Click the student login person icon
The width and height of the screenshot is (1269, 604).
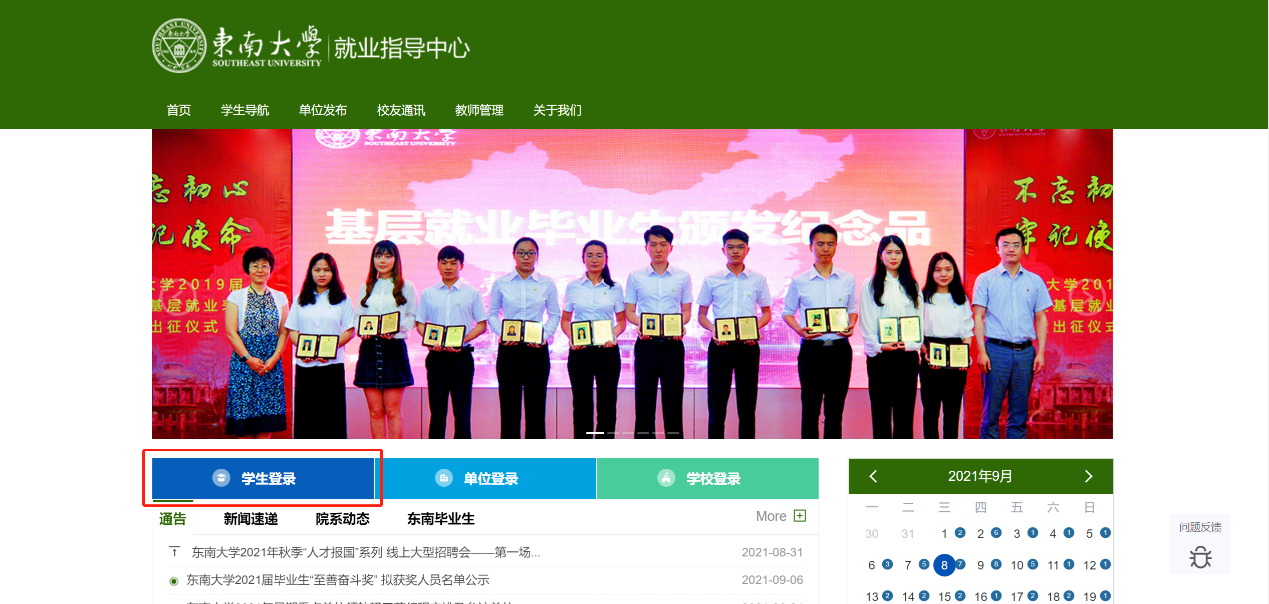click(x=220, y=478)
